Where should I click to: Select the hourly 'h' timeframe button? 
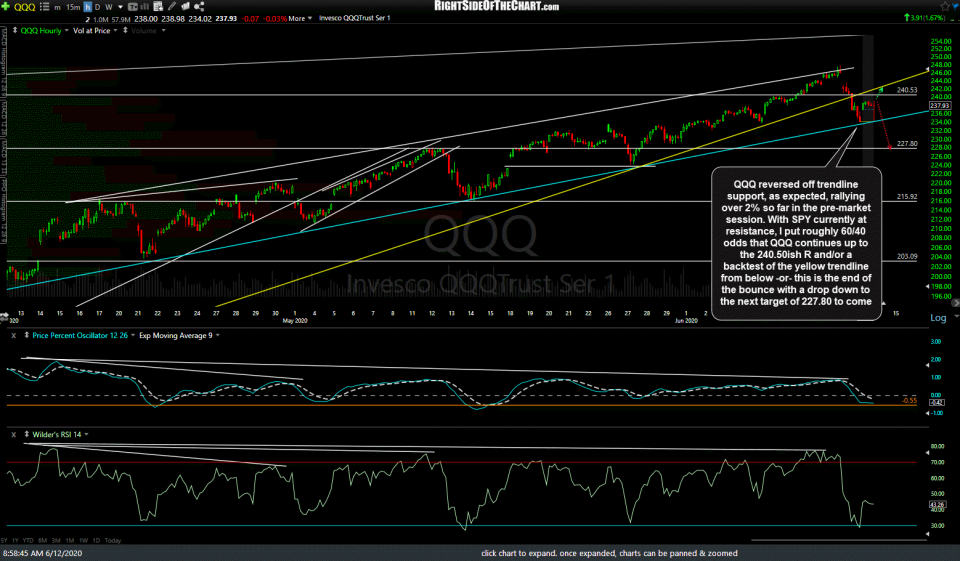coord(88,7)
